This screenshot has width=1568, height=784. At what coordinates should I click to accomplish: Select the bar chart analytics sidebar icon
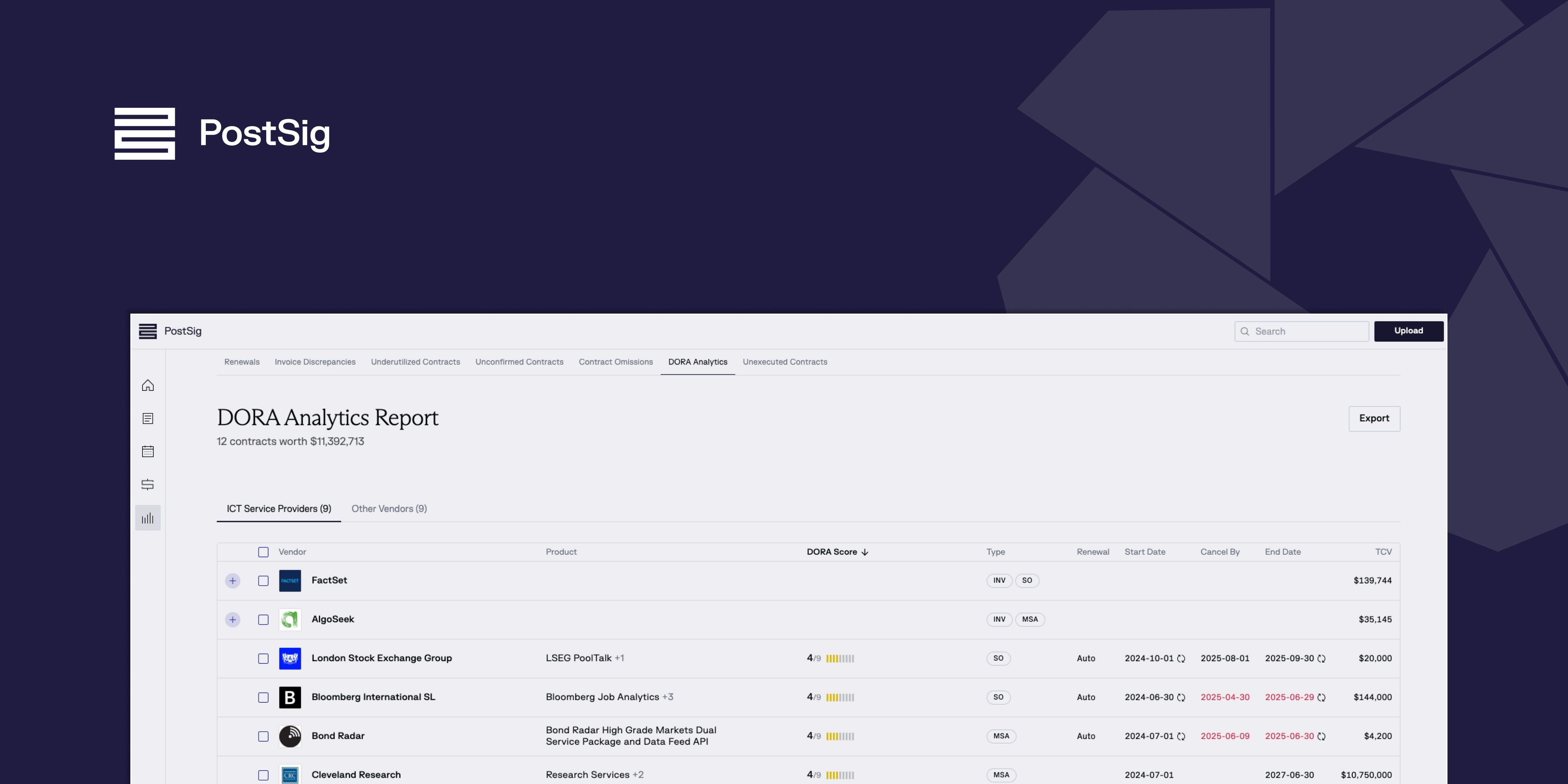coord(147,518)
